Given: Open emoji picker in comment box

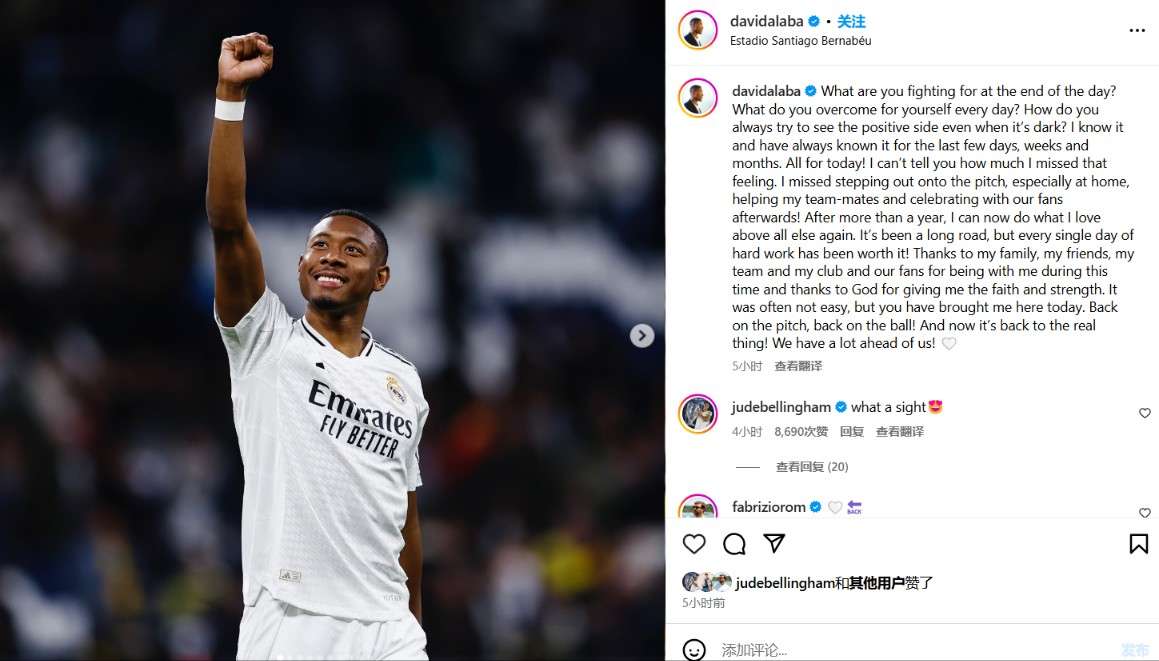Looking at the screenshot, I should (x=693, y=650).
